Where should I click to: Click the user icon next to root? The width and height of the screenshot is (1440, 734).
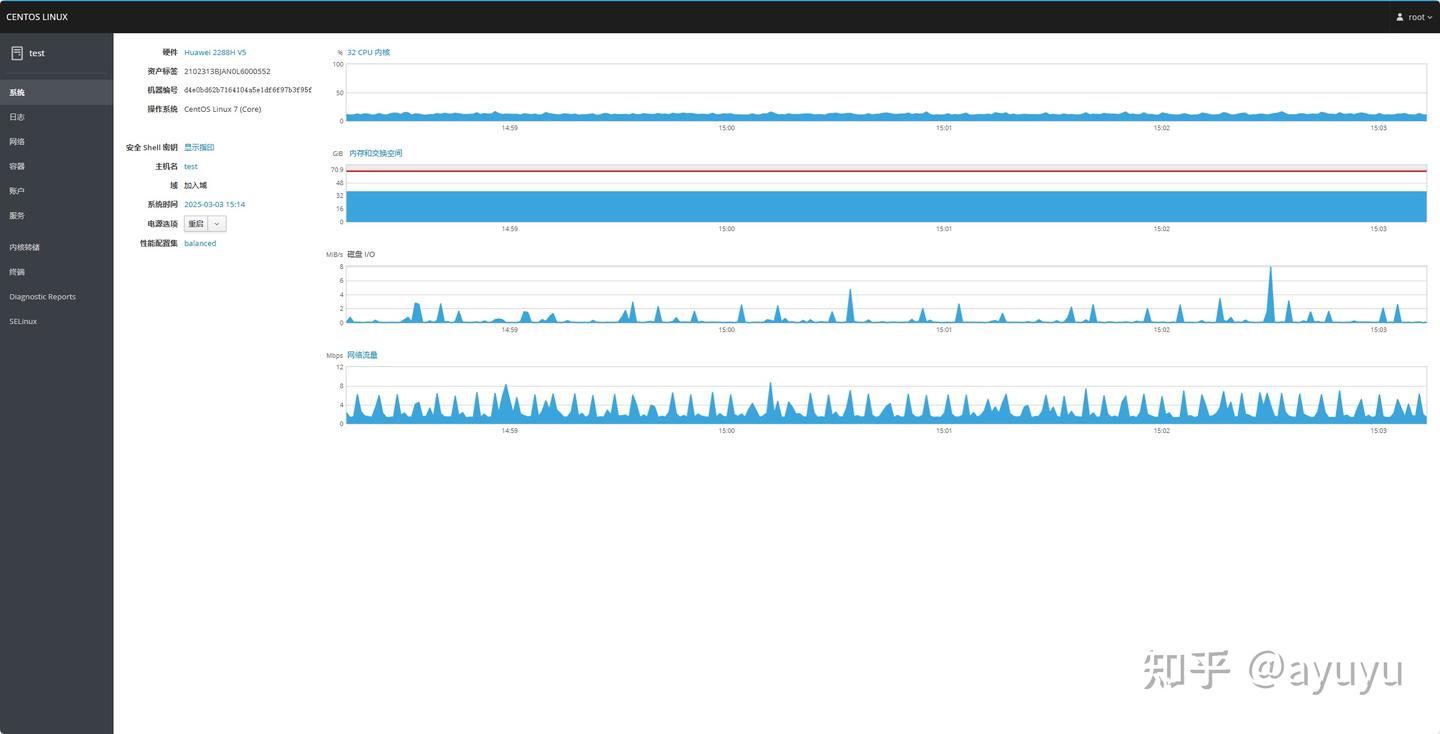click(x=1400, y=17)
